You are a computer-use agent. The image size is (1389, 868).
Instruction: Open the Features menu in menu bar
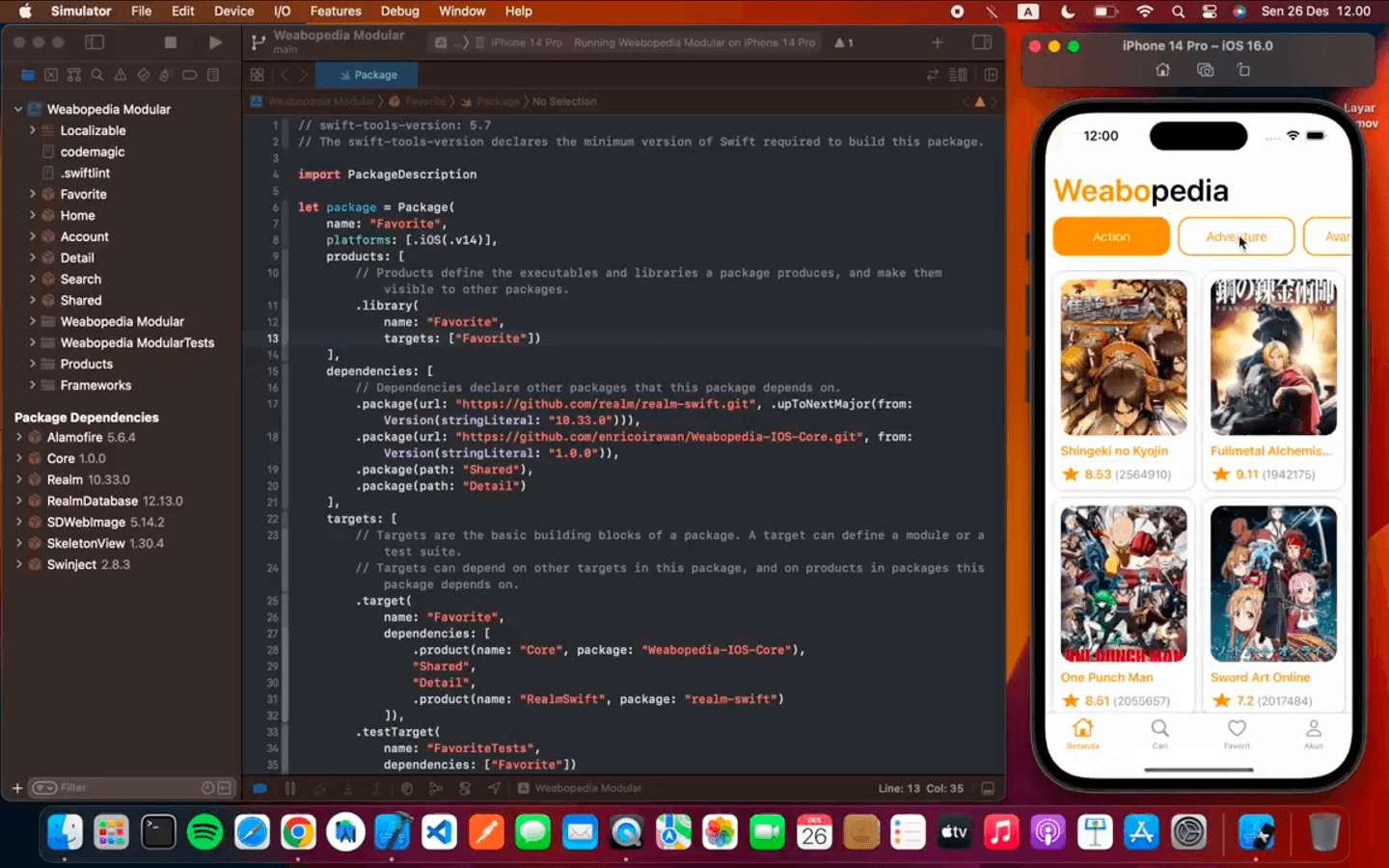[335, 12]
